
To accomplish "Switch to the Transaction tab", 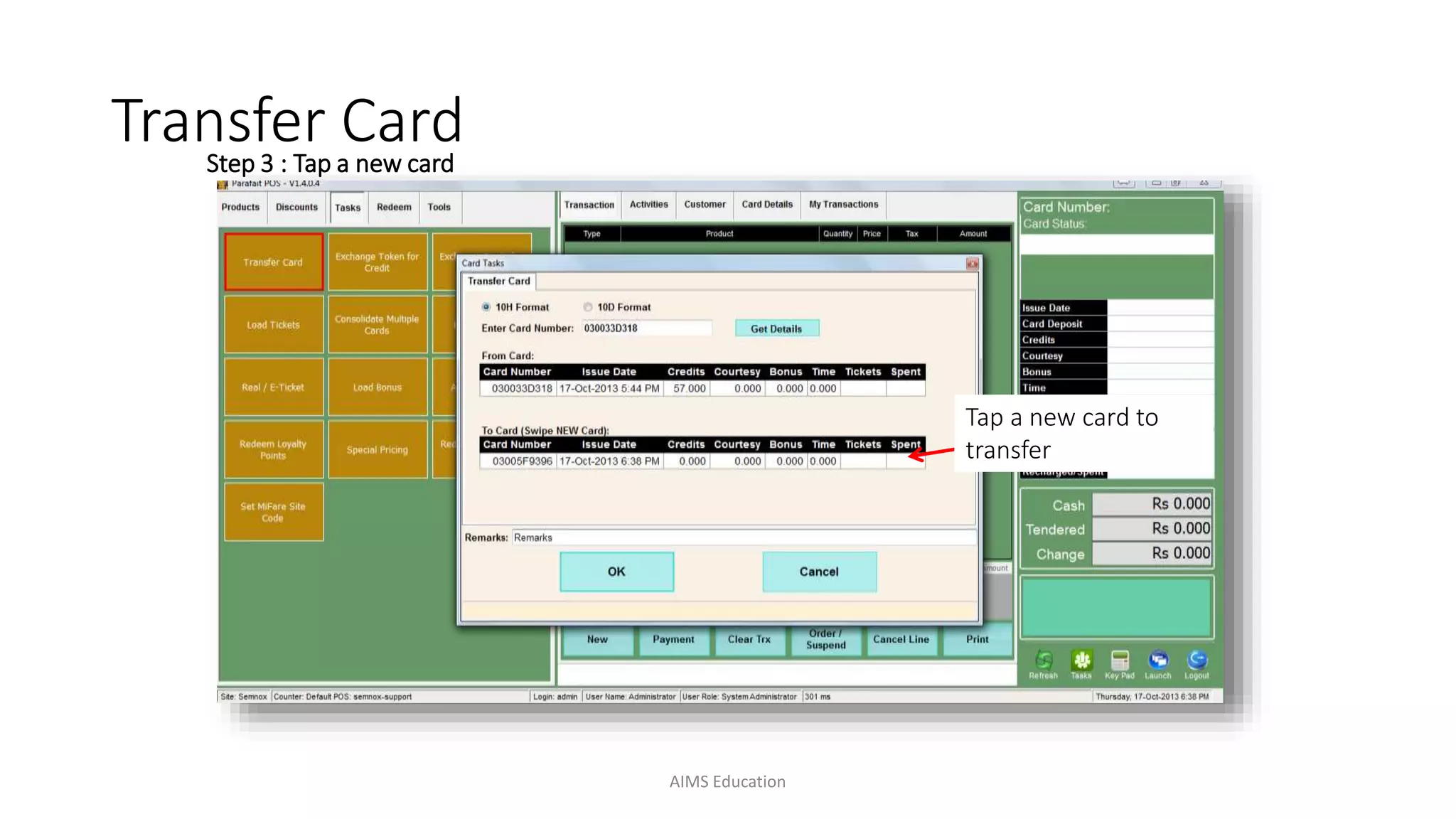I will pos(589,205).
